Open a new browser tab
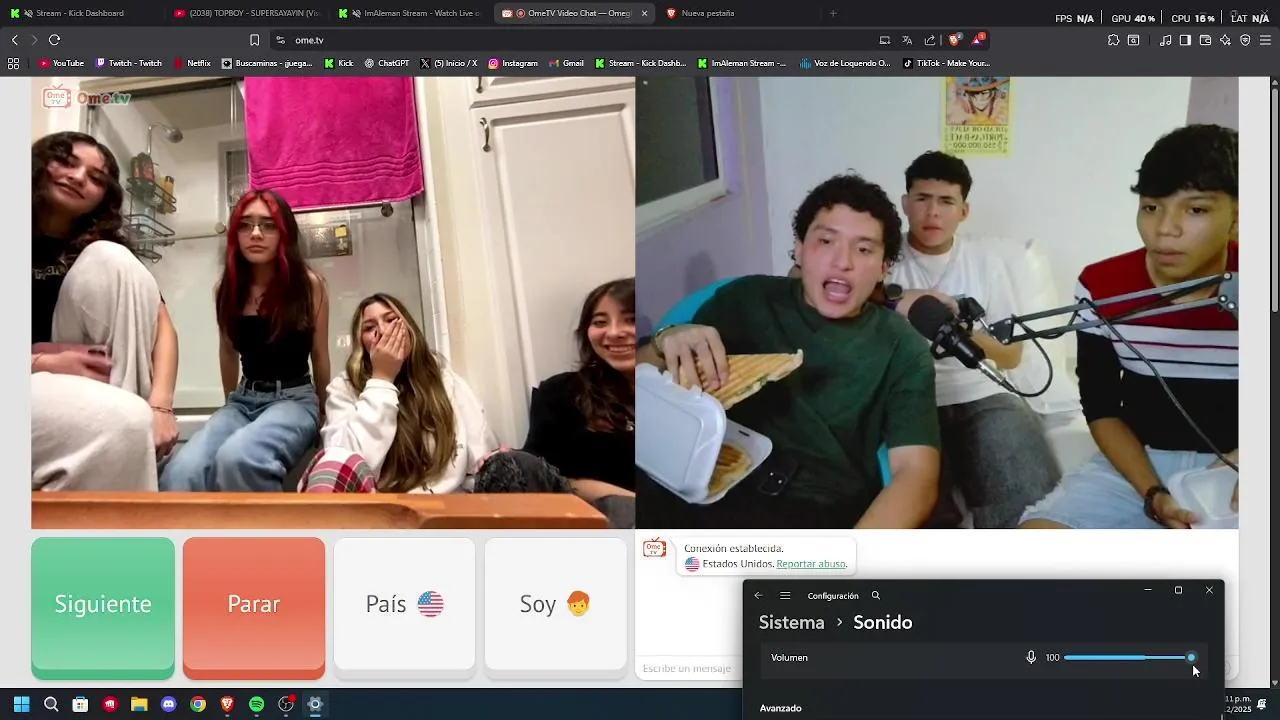The image size is (1280, 720). (833, 13)
